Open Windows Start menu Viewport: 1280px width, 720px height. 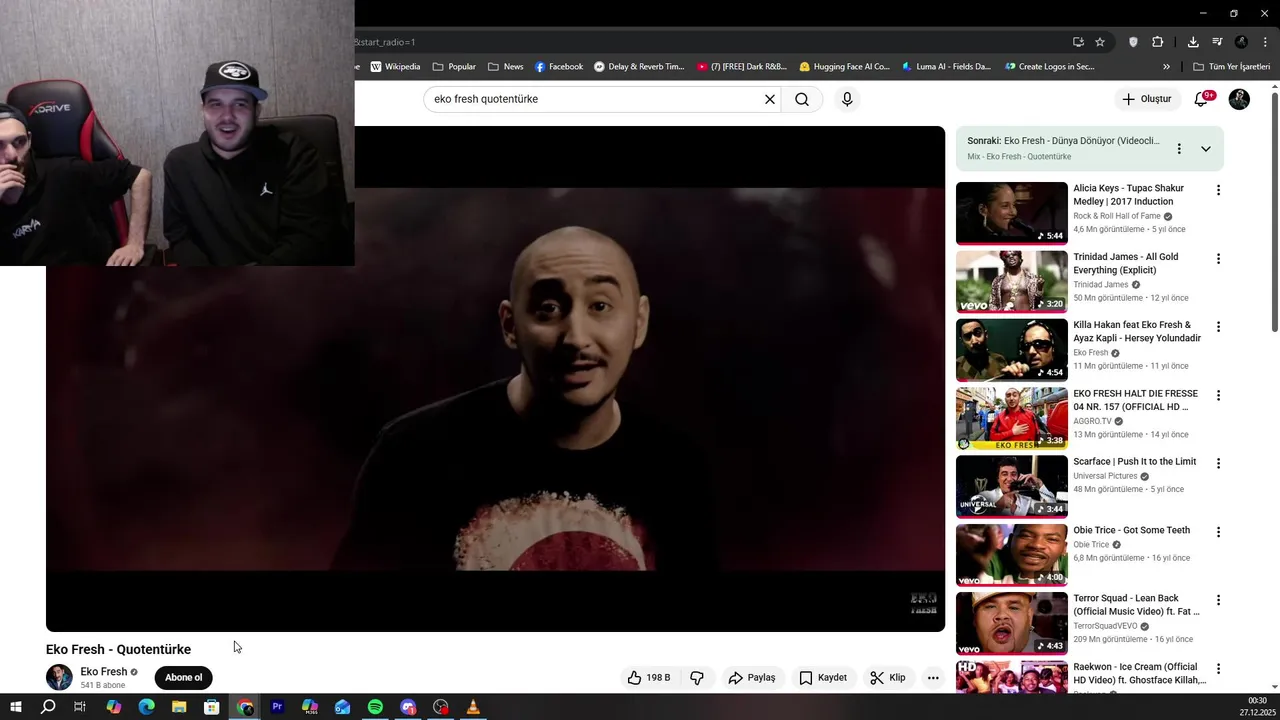click(x=15, y=707)
